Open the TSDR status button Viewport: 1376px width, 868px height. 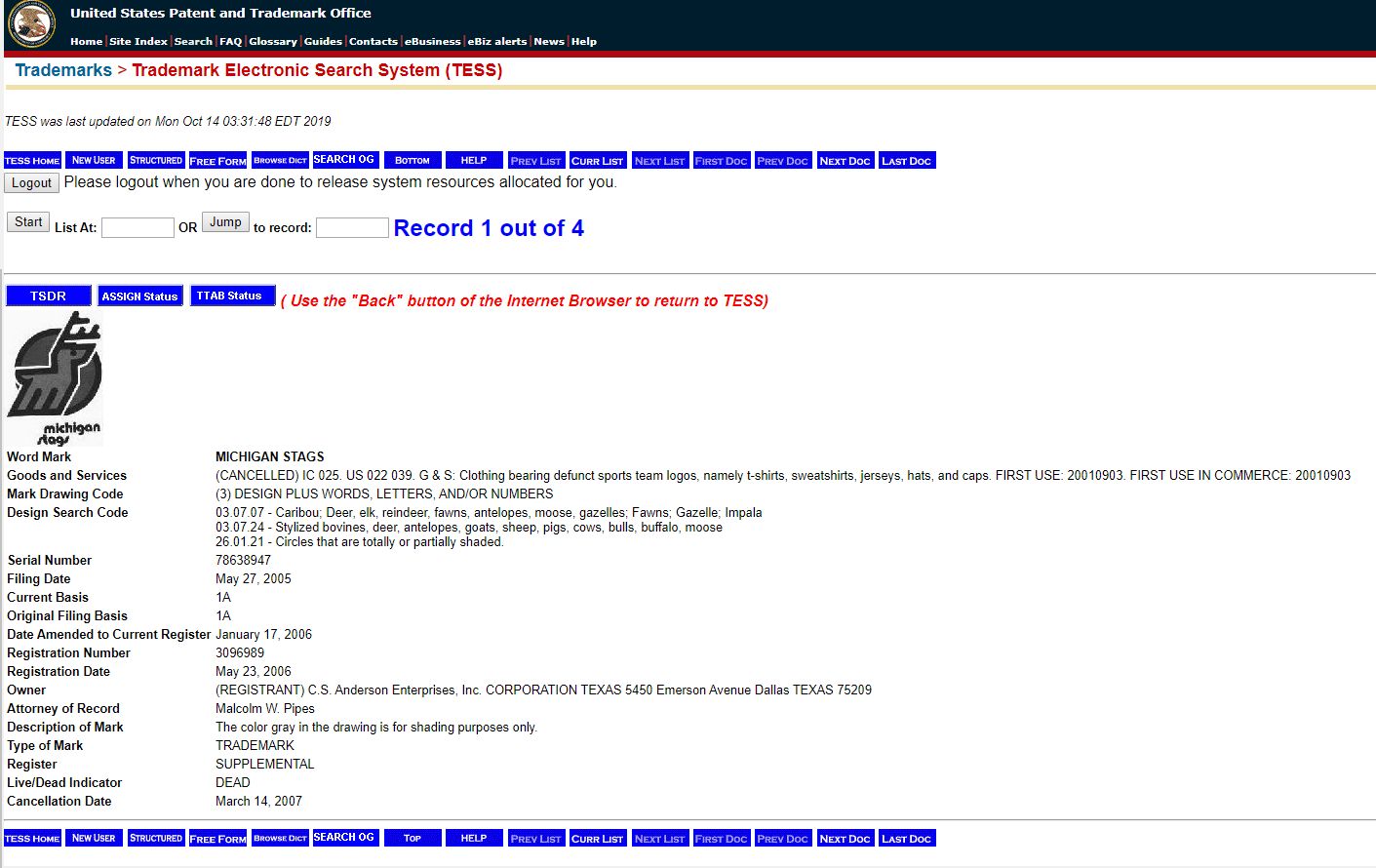(x=49, y=296)
